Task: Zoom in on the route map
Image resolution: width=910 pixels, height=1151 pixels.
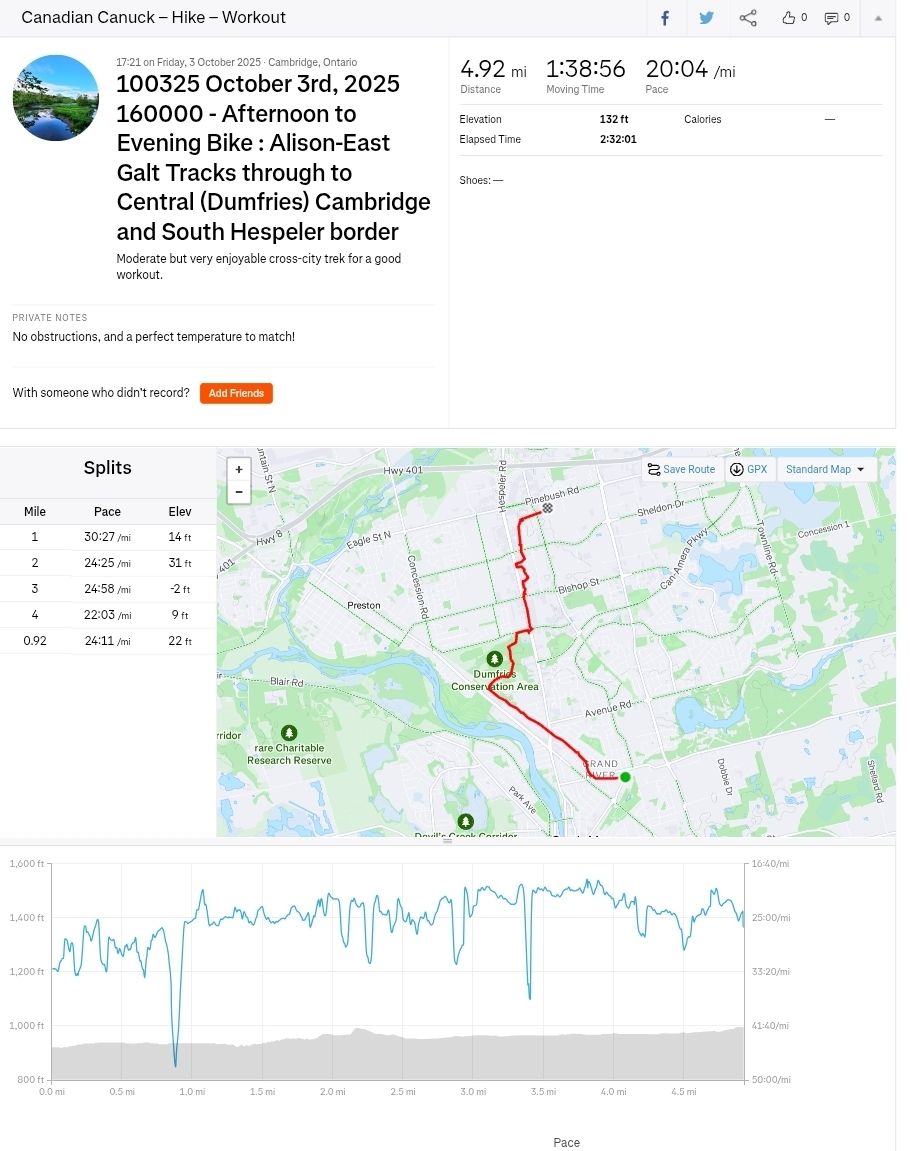Action: pyautogui.click(x=239, y=469)
